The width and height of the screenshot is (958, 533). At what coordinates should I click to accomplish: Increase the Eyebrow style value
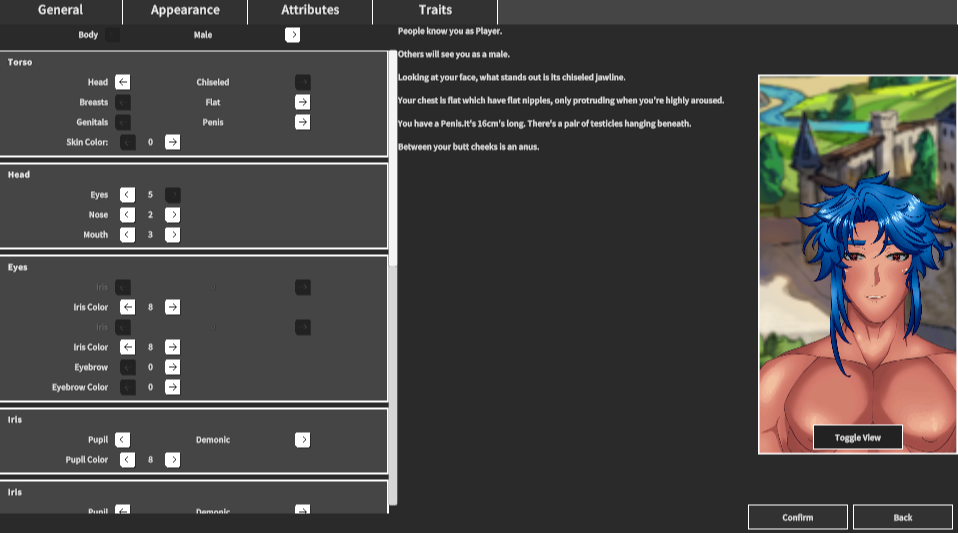pos(173,367)
